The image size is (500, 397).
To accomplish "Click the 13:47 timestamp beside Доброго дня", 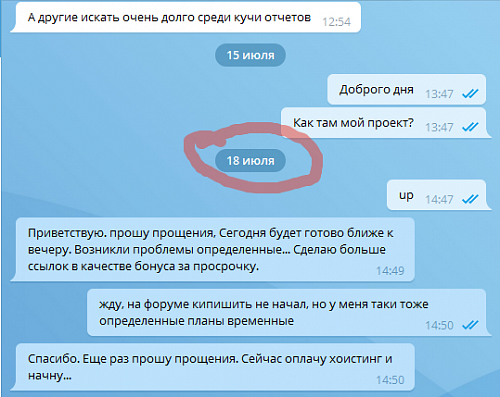I will click(439, 94).
